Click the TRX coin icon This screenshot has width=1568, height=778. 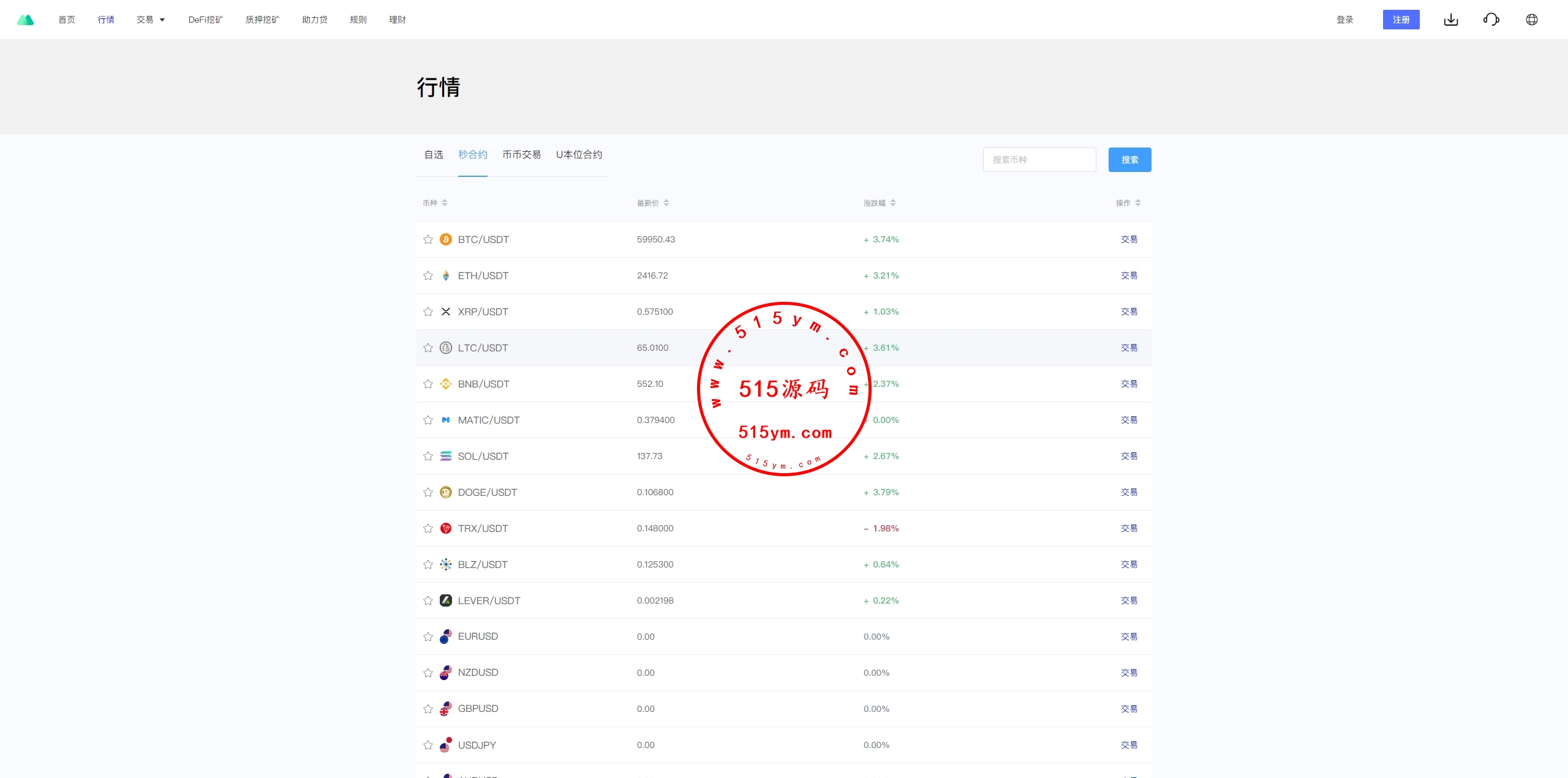446,528
